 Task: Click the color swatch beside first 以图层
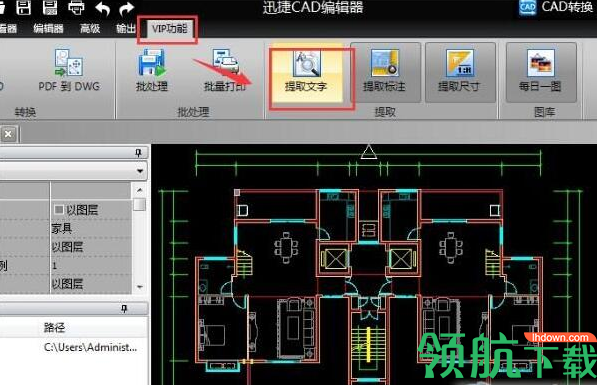pyautogui.click(x=58, y=209)
